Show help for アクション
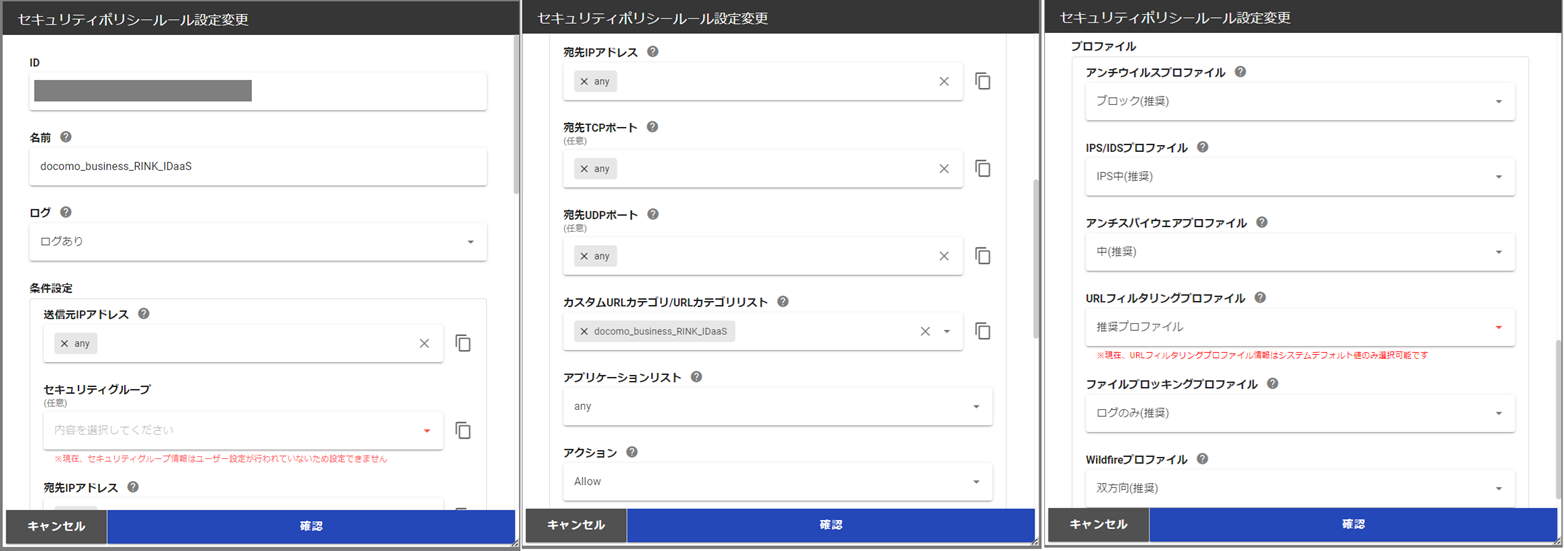 coord(632,452)
